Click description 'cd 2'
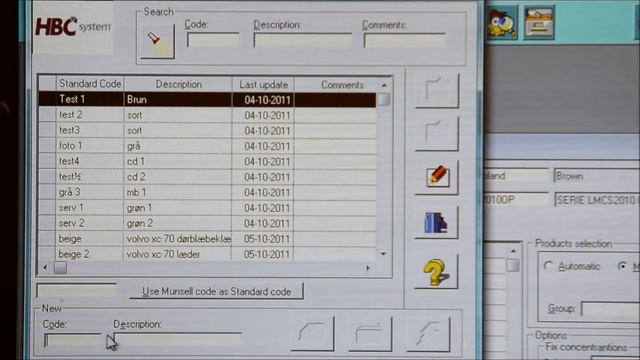The height and width of the screenshot is (360, 640). pos(136,177)
